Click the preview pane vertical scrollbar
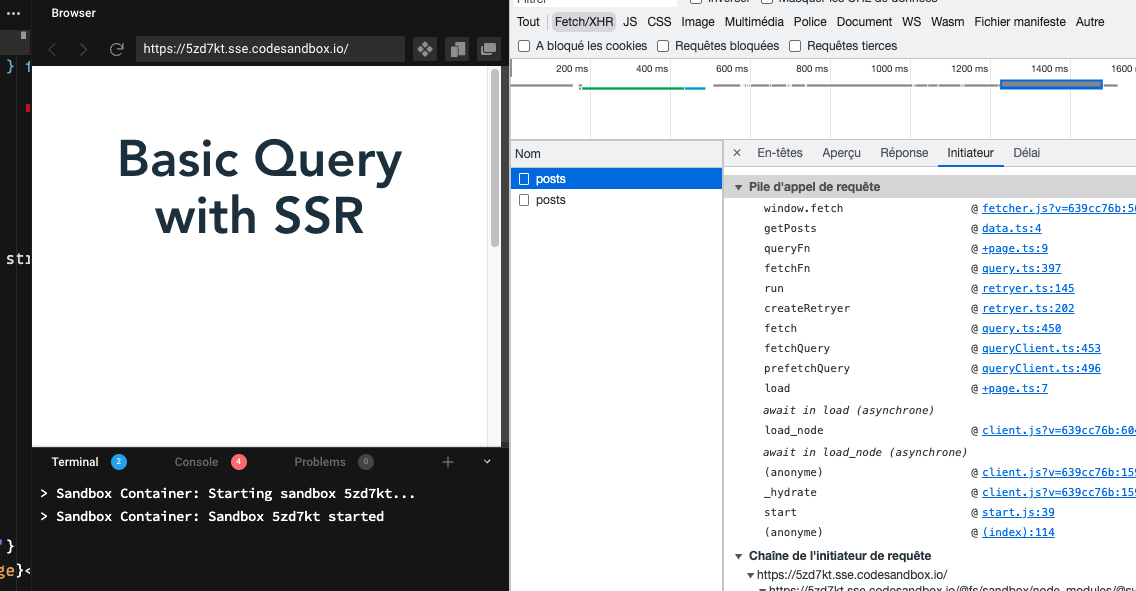Screen dimensions: 1136x591 click(x=495, y=158)
